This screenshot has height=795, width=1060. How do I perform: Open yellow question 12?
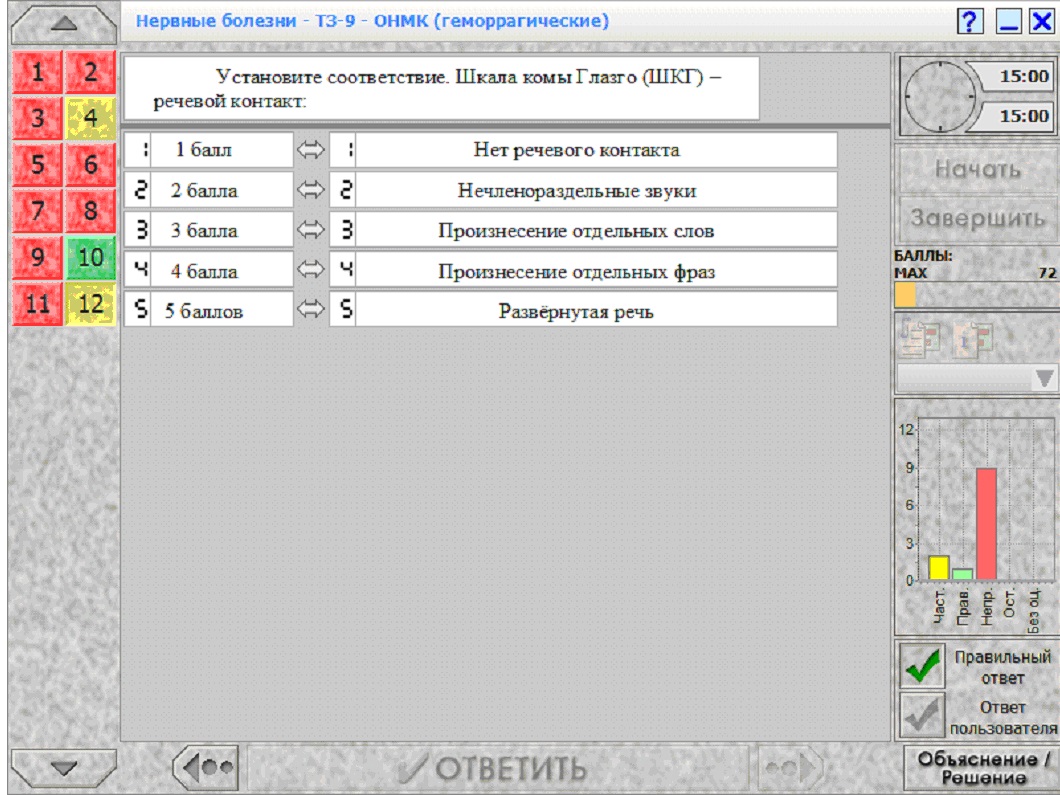pos(91,304)
